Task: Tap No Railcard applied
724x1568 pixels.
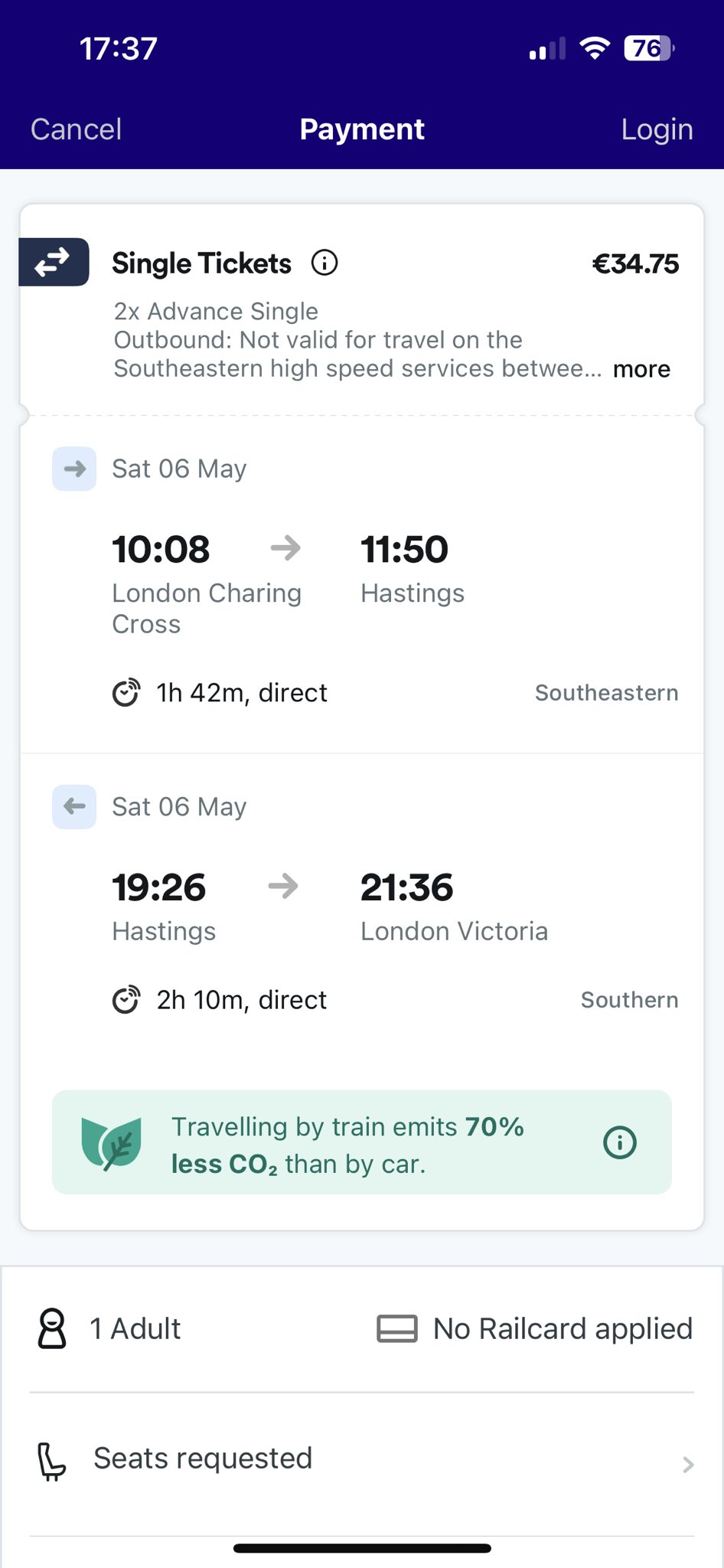Action: [x=563, y=1328]
